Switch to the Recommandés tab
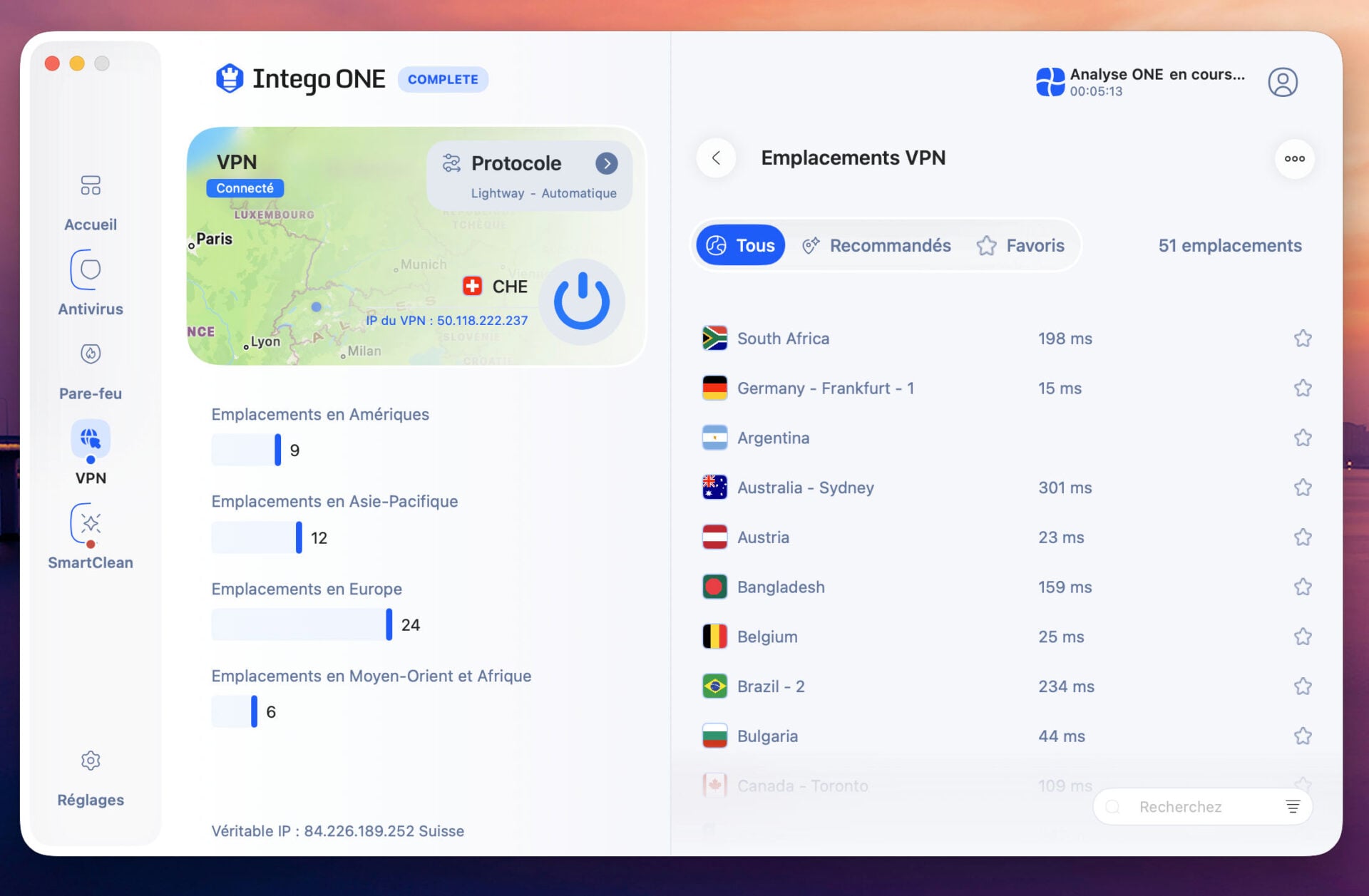Image resolution: width=1369 pixels, height=896 pixels. tap(877, 245)
